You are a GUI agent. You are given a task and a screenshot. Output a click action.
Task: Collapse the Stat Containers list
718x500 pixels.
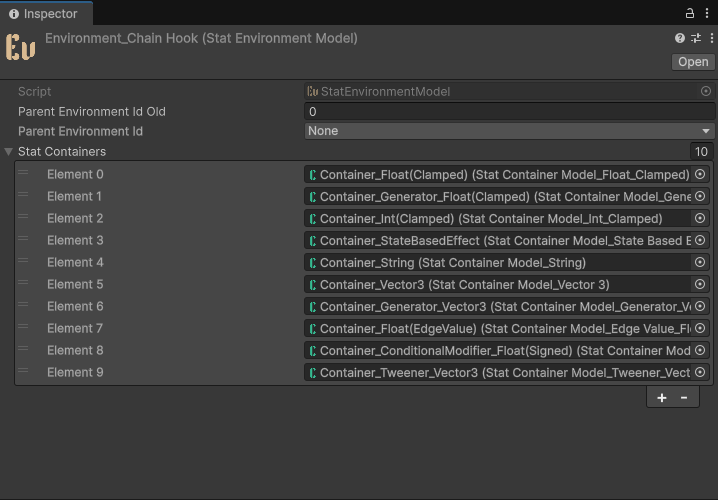tap(8, 152)
